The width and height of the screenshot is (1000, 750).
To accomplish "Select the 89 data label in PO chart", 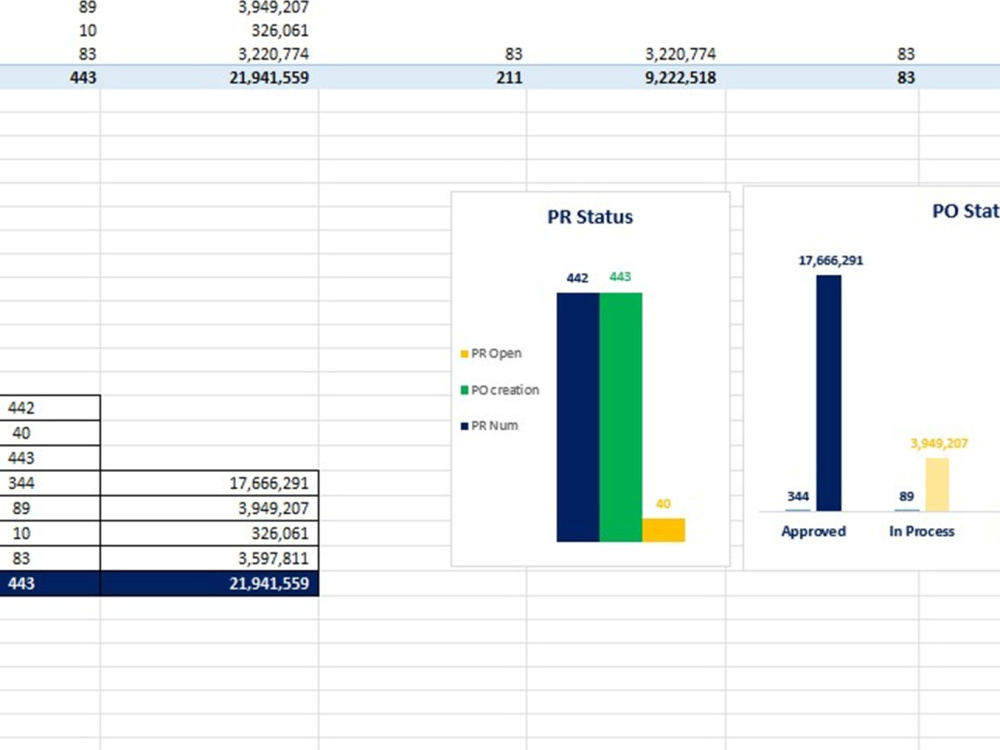I will 906,496.
